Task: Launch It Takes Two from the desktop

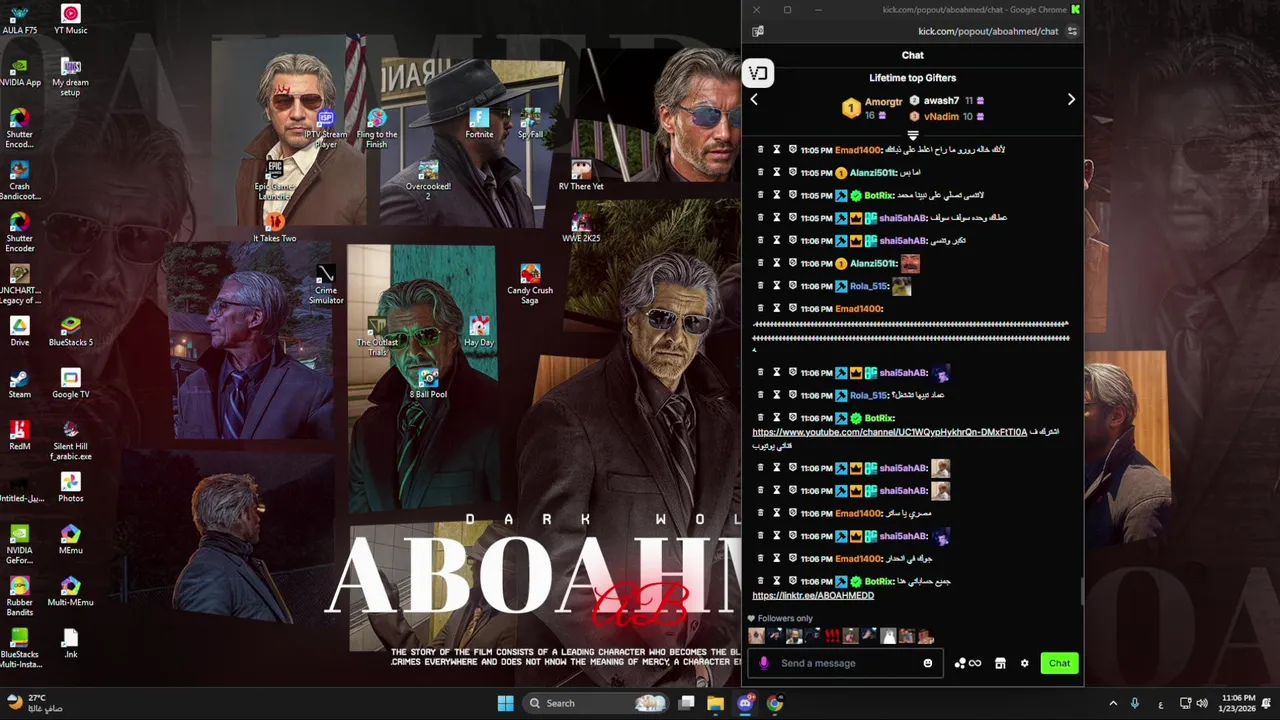Action: tap(274, 228)
